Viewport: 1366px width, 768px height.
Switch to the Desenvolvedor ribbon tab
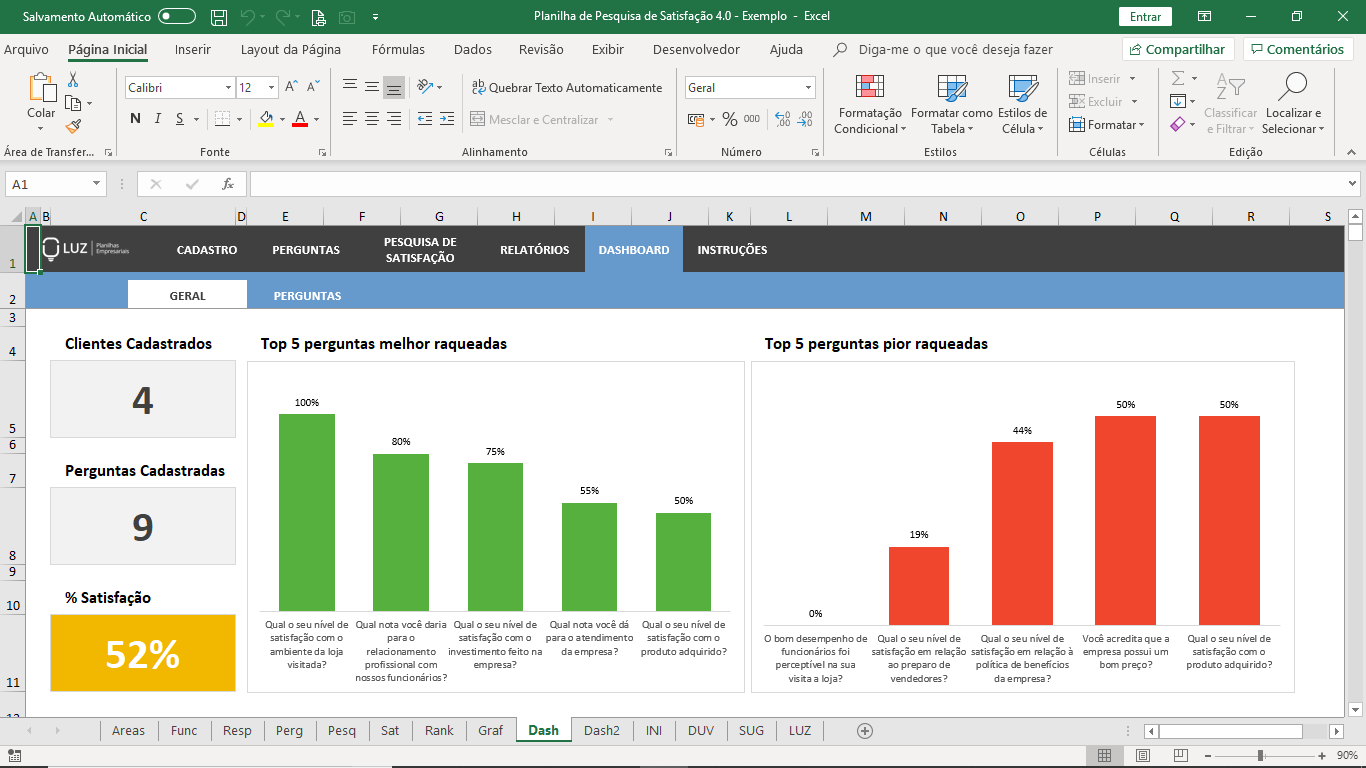click(x=696, y=50)
